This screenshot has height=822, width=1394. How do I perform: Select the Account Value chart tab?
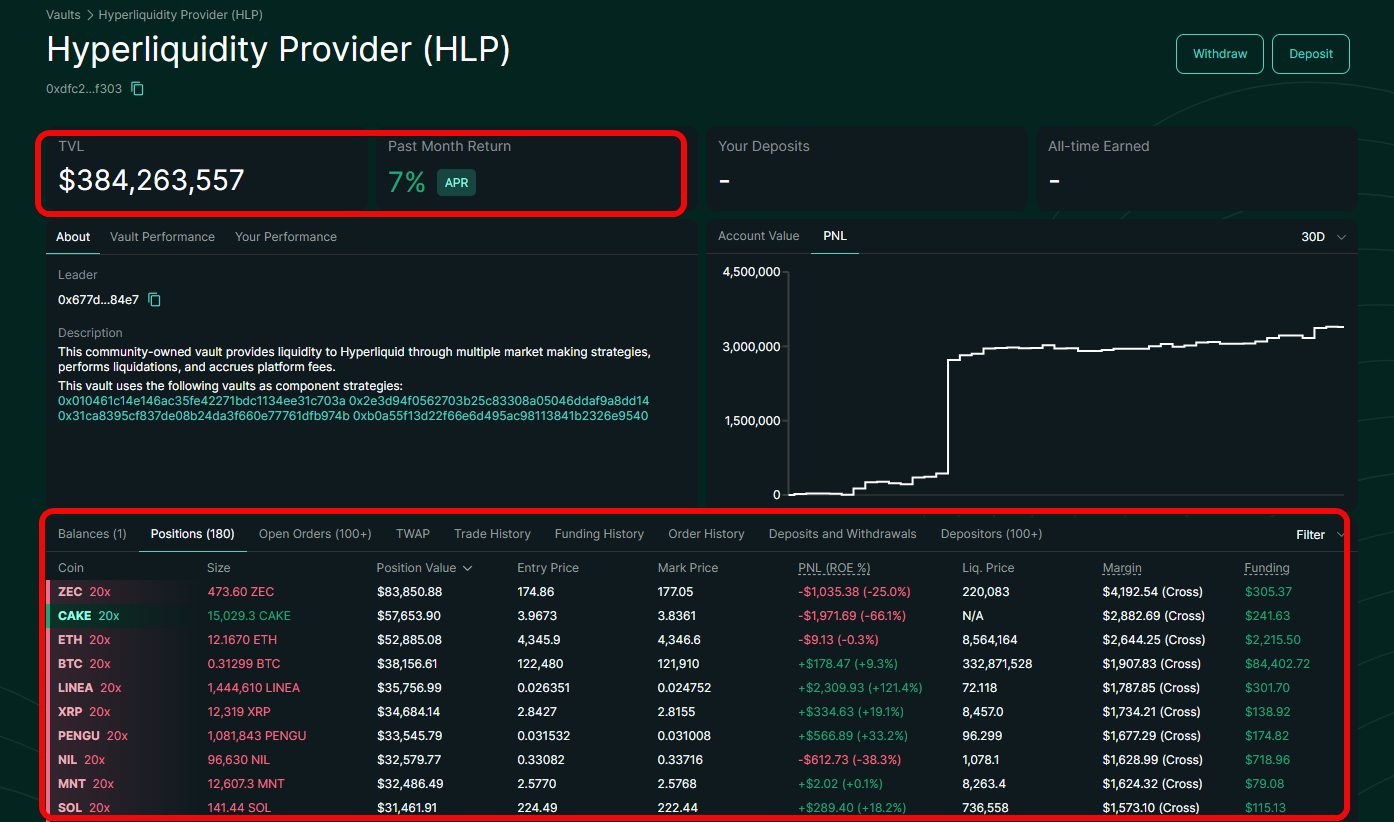click(758, 236)
